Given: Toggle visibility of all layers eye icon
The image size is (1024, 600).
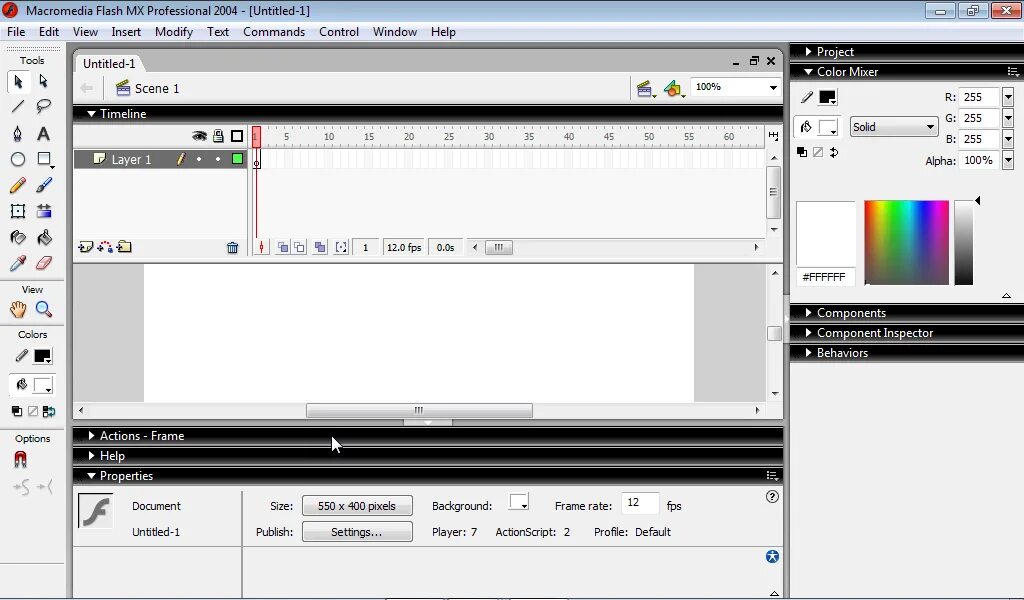Looking at the screenshot, I should [199, 136].
